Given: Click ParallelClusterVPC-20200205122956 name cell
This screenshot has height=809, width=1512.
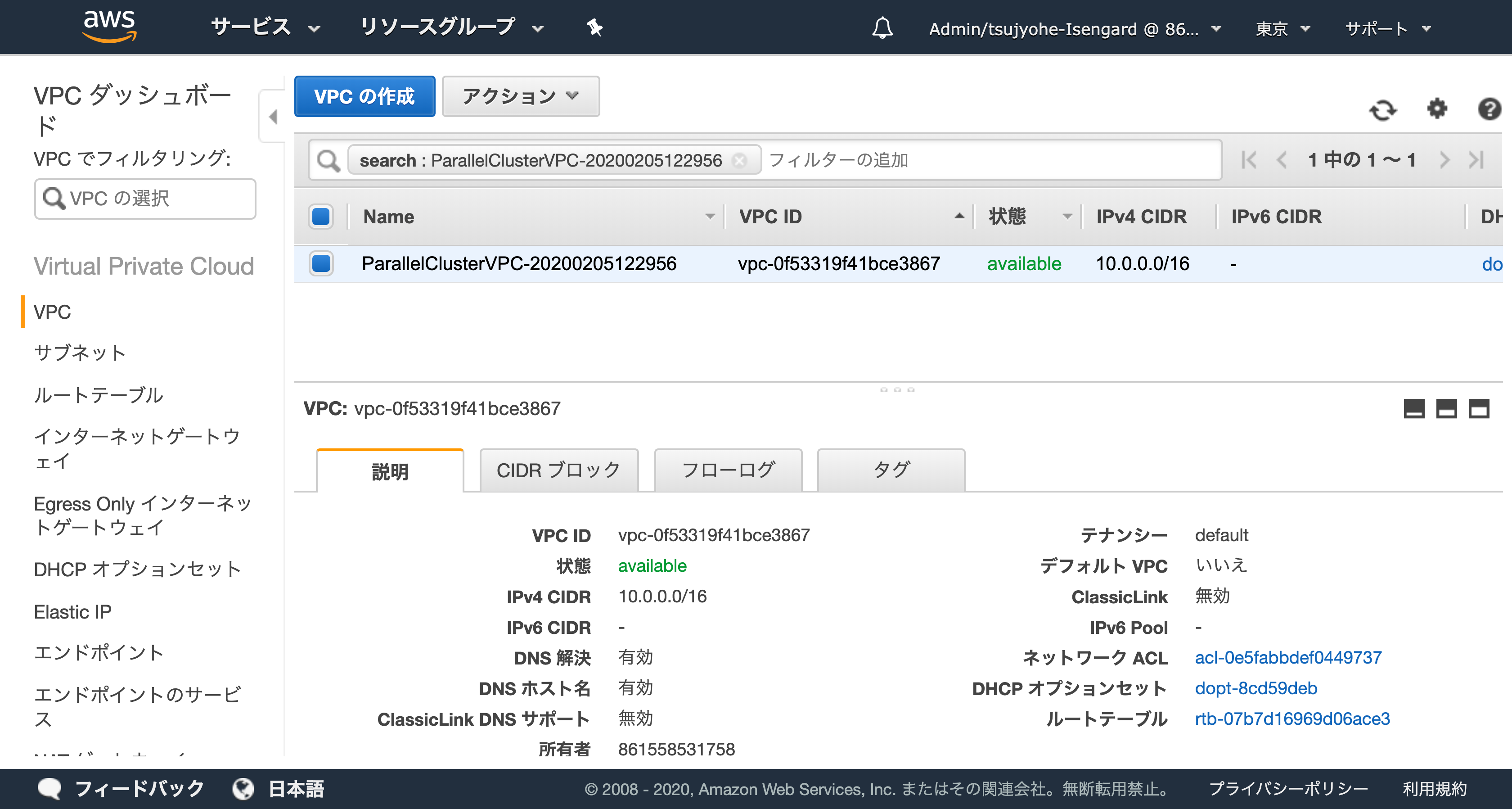Looking at the screenshot, I should click(519, 264).
